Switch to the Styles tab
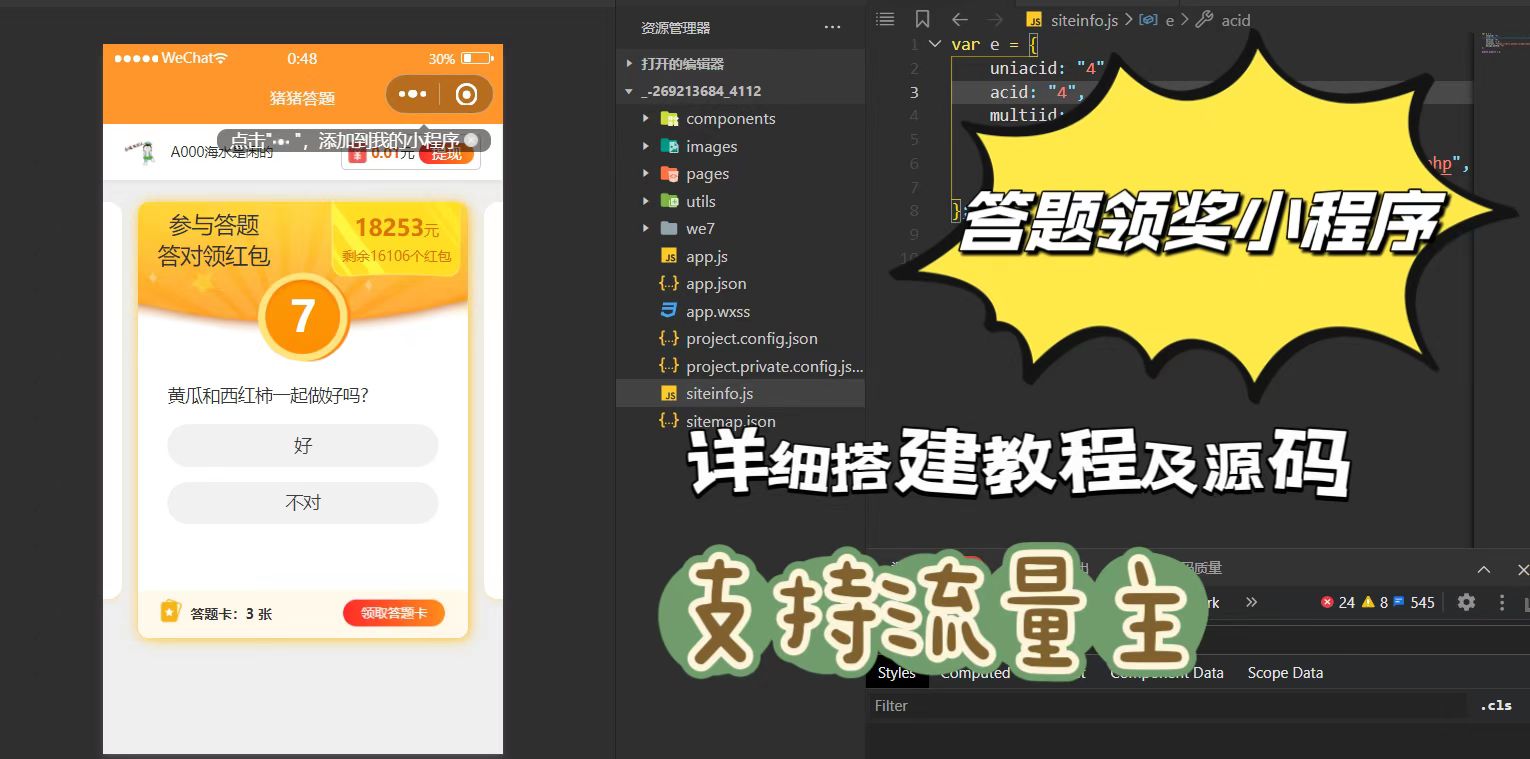1530x759 pixels. point(897,673)
